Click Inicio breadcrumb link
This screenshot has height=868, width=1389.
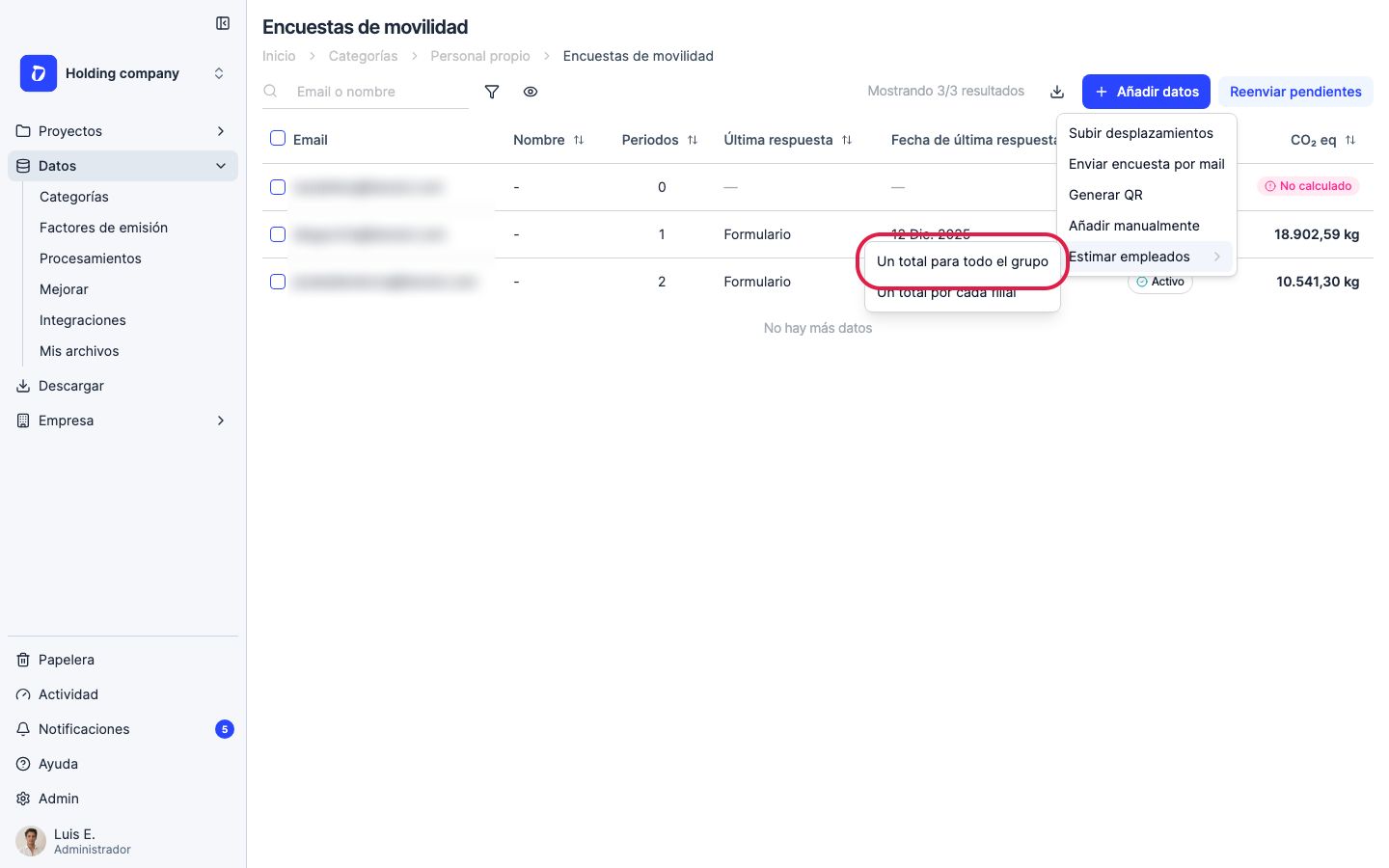(279, 56)
